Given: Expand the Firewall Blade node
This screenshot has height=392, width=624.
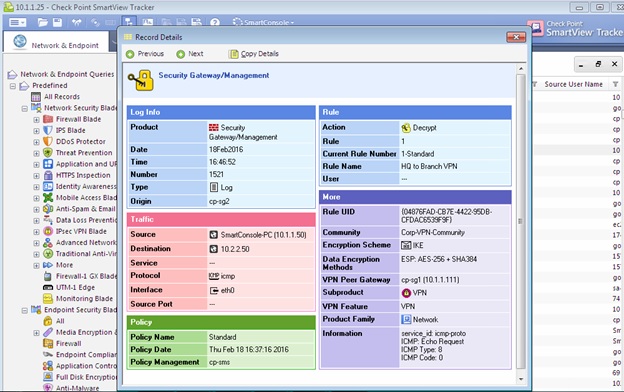Looking at the screenshot, I should 36,119.
